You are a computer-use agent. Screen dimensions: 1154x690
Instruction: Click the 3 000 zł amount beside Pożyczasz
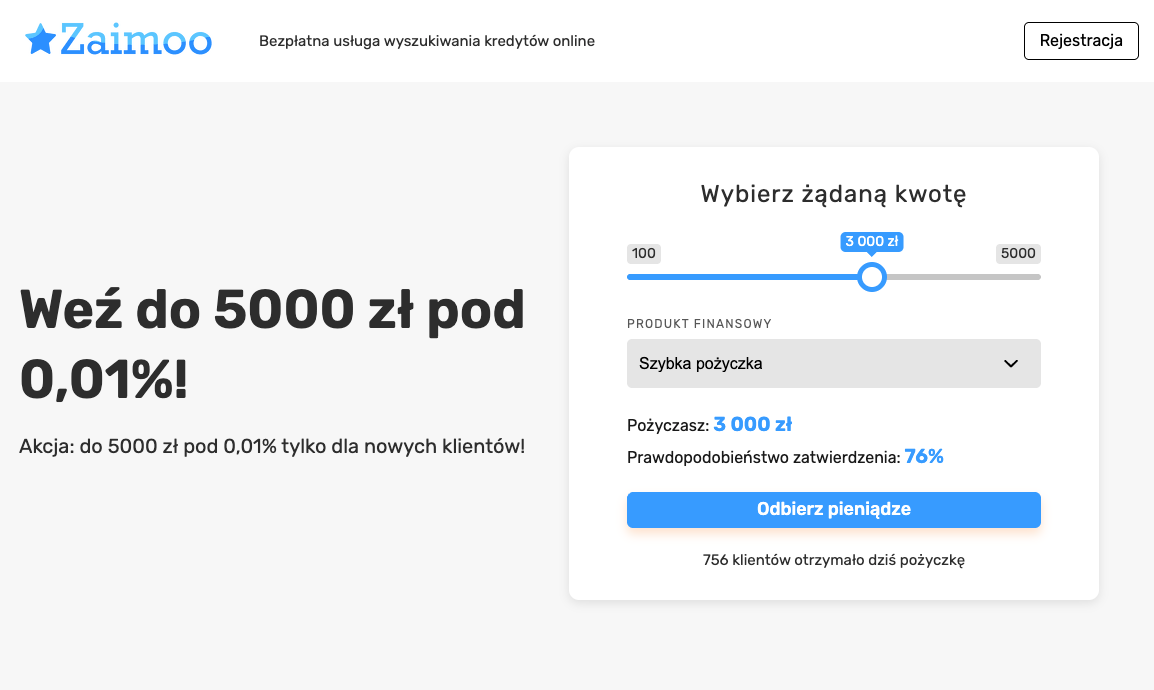(x=752, y=424)
